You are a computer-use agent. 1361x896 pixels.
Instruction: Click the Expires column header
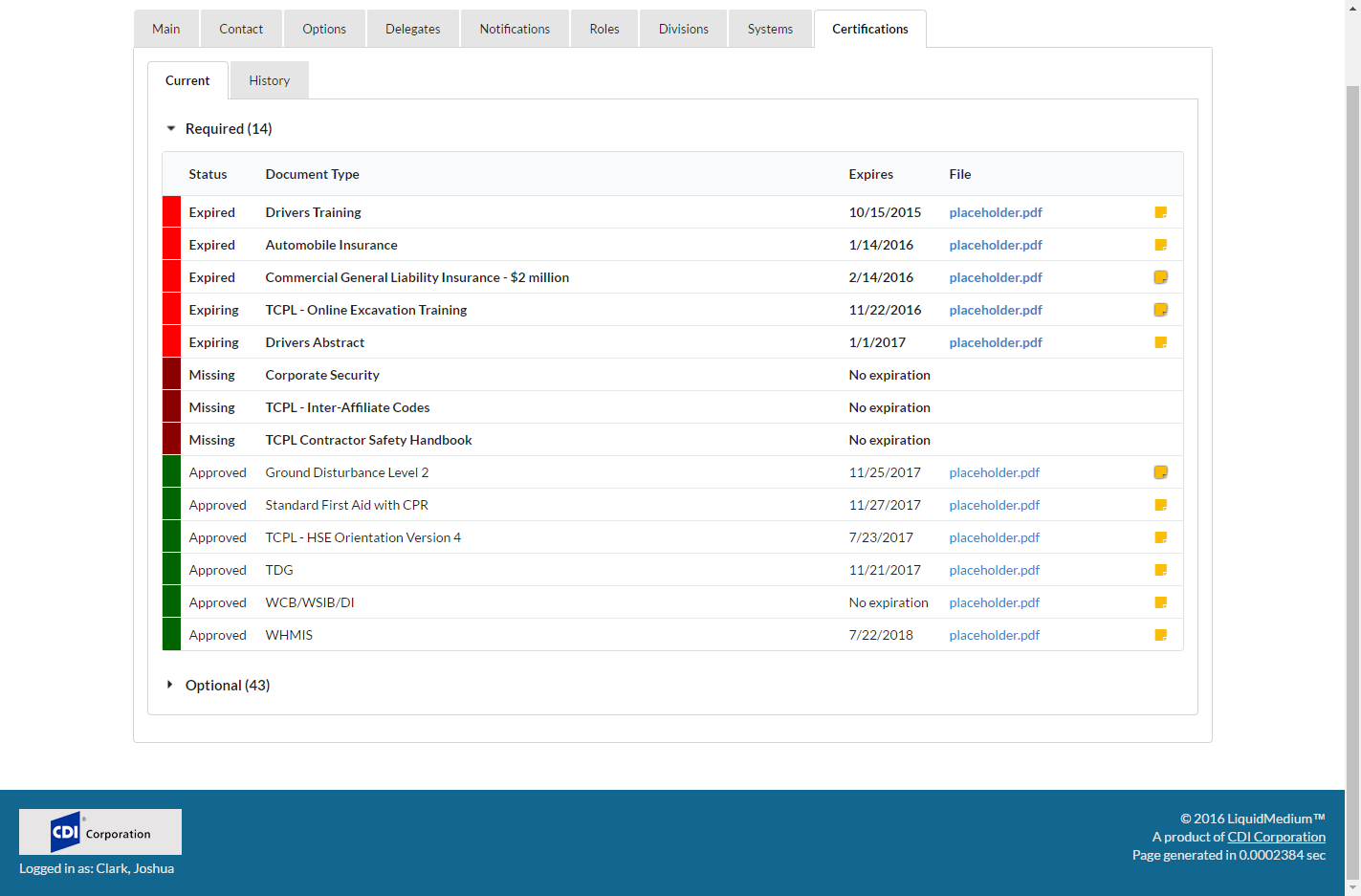point(870,174)
